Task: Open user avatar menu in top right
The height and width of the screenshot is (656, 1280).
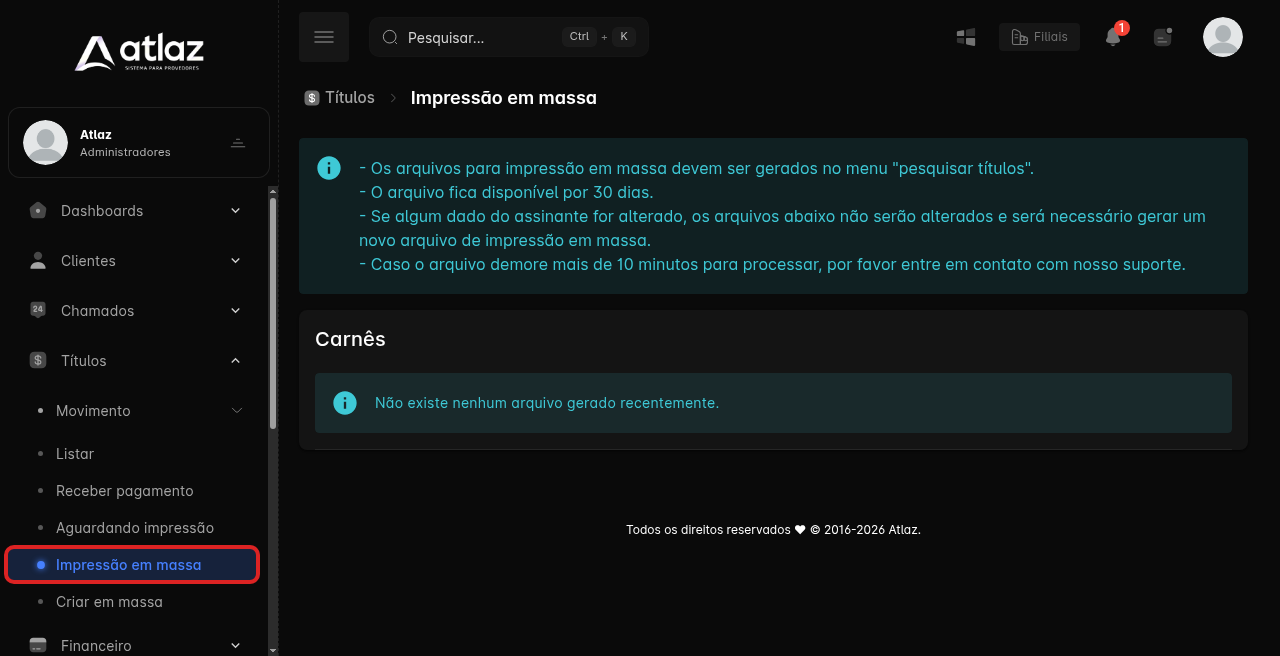Action: click(x=1223, y=37)
